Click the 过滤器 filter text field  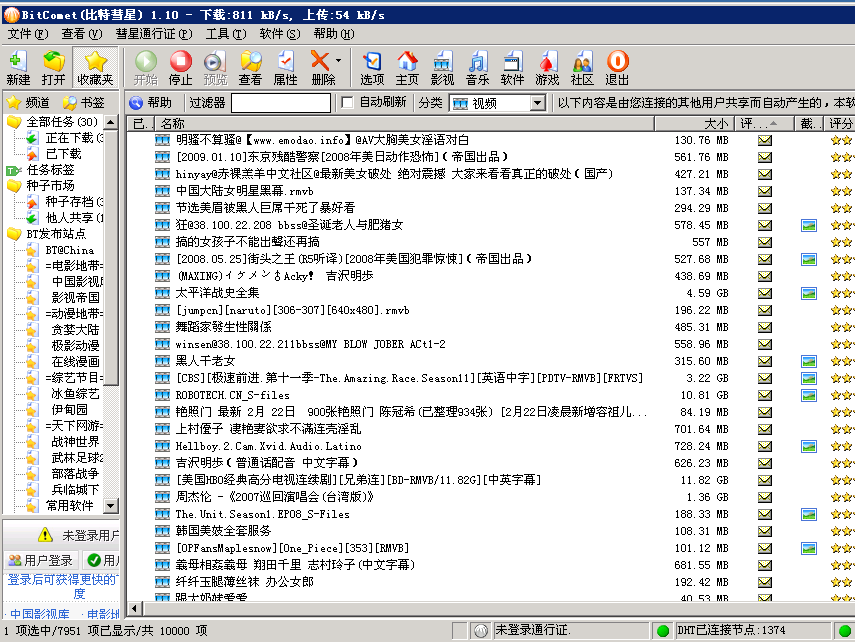281,103
